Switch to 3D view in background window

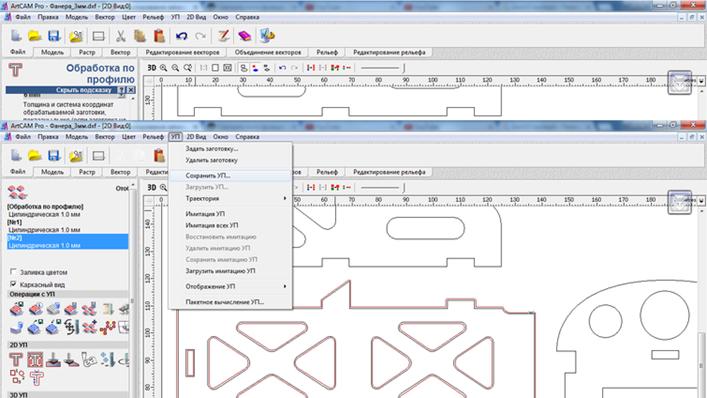click(152, 68)
